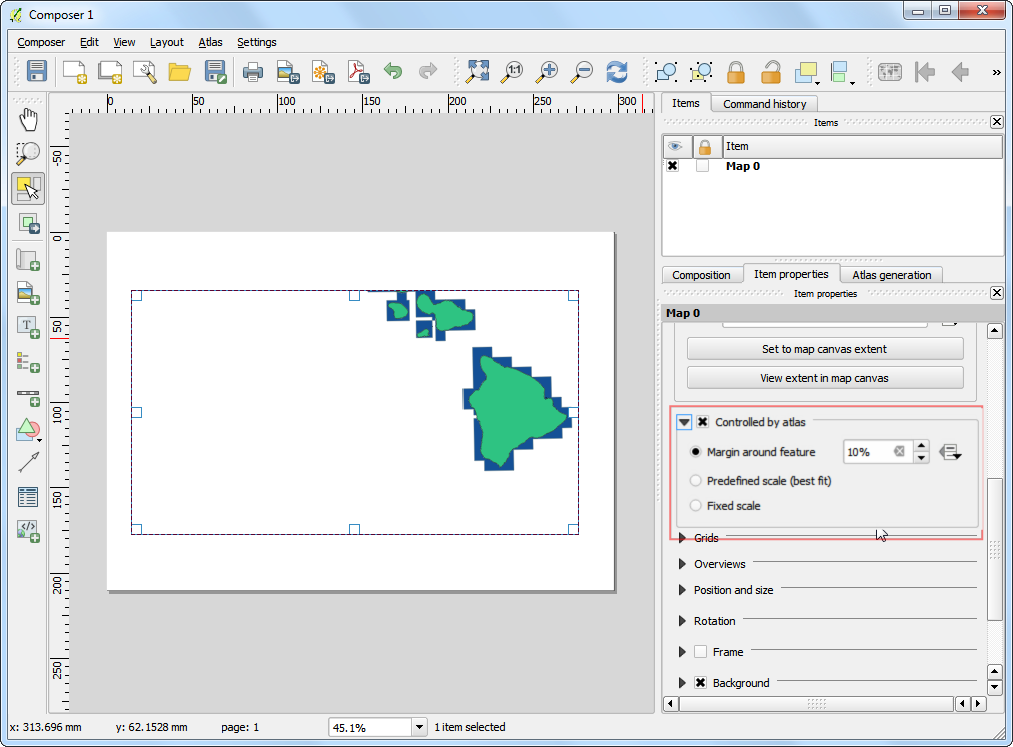Activate Select/Move item tool
This screenshot has width=1013, height=747.
point(28,189)
